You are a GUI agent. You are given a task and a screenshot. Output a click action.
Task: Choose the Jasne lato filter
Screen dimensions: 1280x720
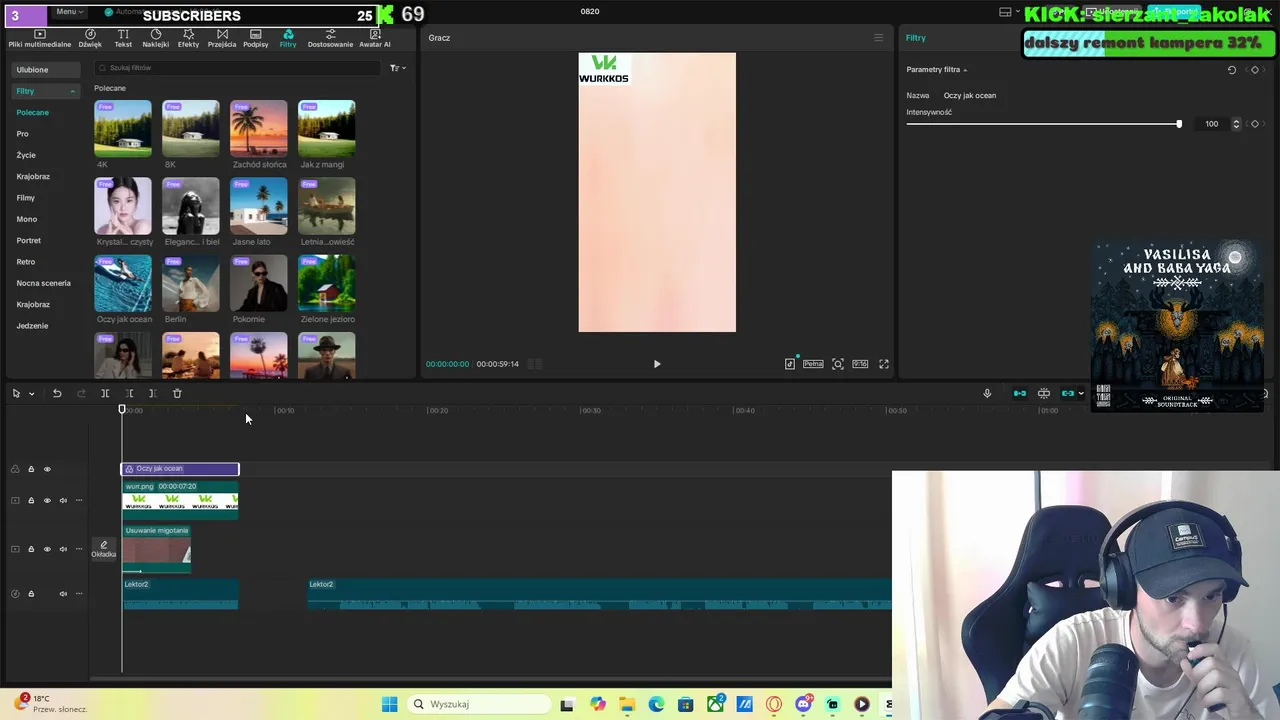pos(259,206)
